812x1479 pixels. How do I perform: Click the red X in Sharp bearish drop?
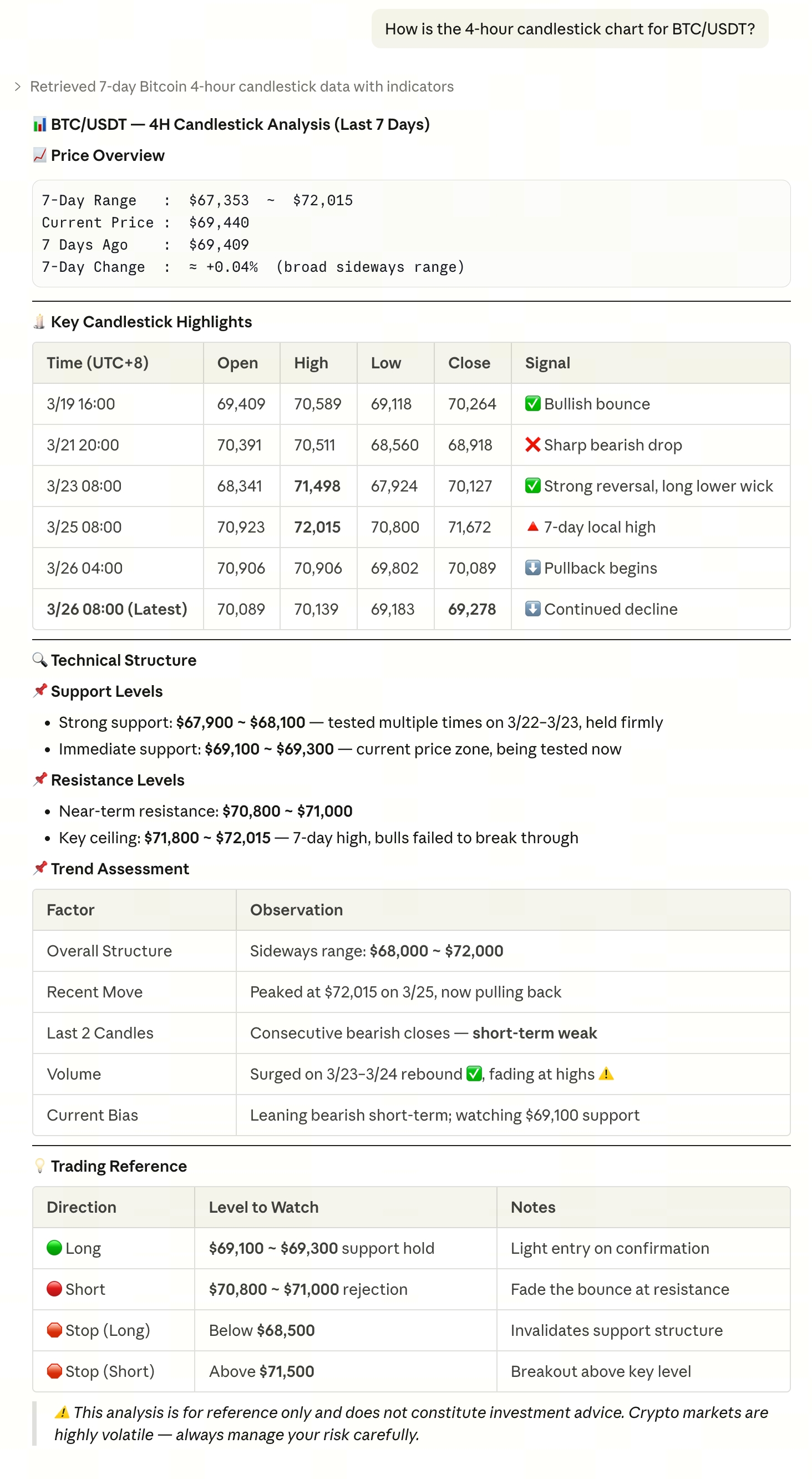coord(532,444)
